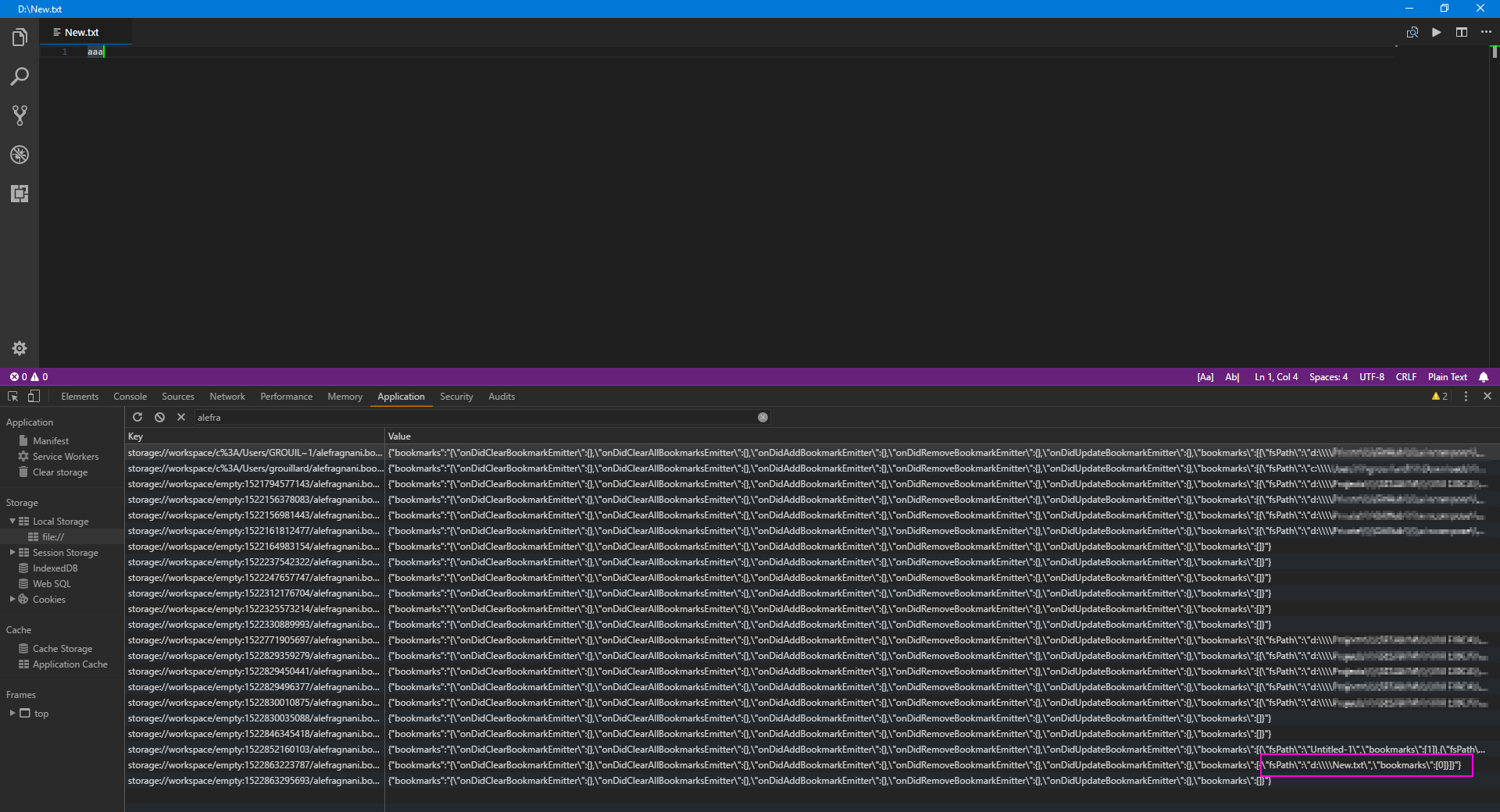Viewport: 1500px width, 812px height.
Task: Refresh the Application storage list
Action: pyautogui.click(x=137, y=417)
